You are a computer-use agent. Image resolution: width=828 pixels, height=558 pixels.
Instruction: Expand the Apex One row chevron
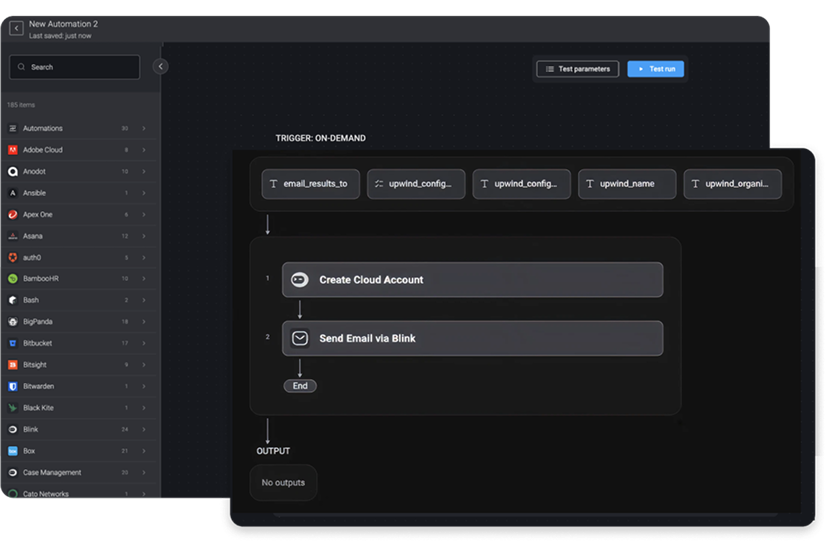(x=144, y=214)
